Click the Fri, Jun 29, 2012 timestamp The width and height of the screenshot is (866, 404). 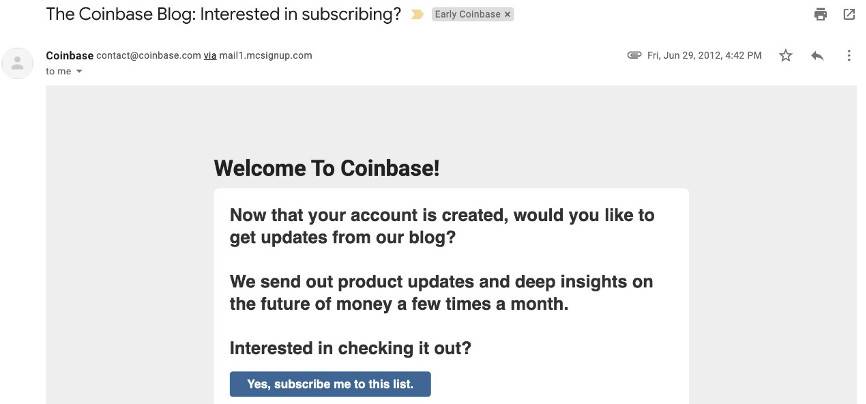[x=704, y=56]
